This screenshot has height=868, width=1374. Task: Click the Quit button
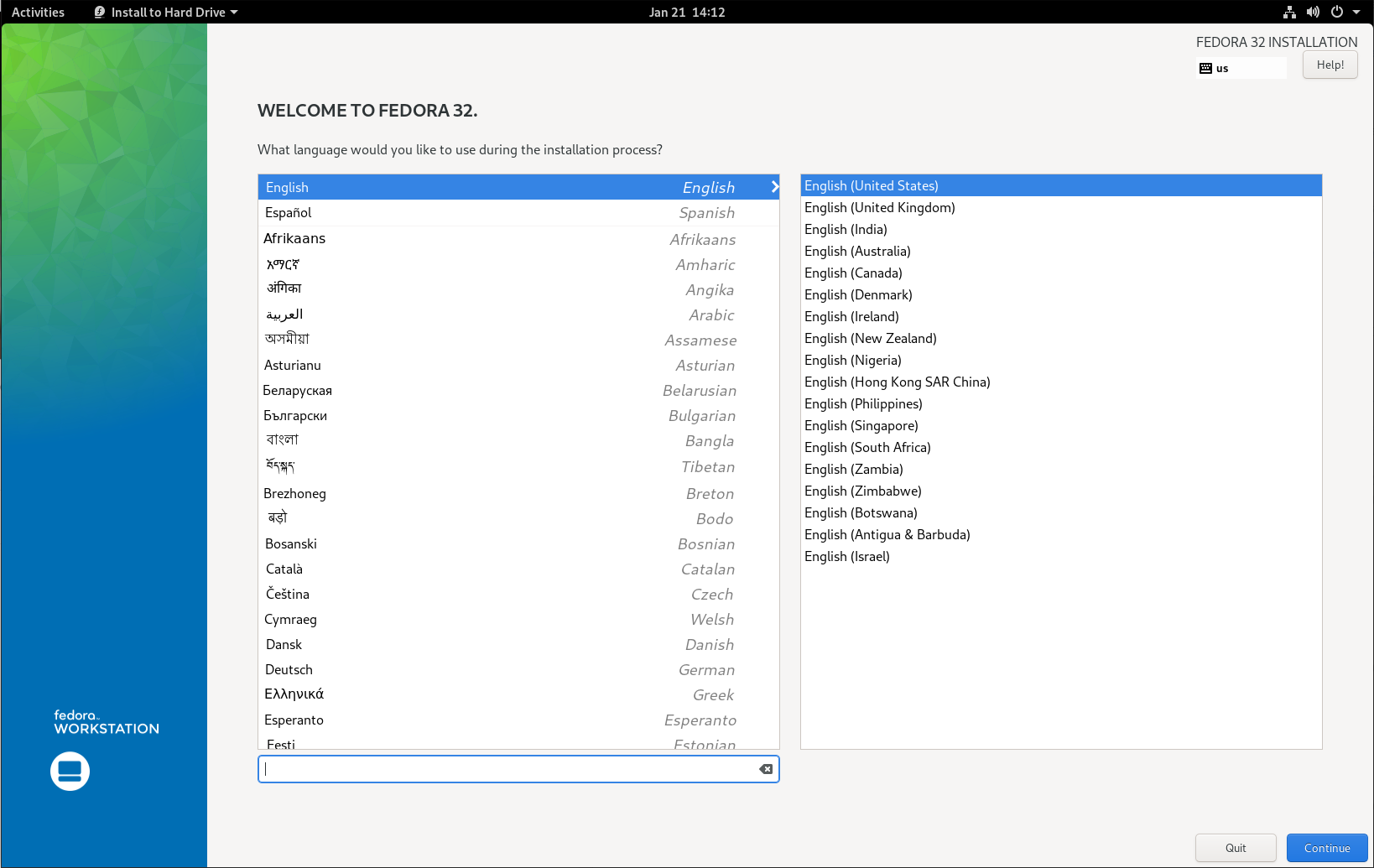click(x=1236, y=848)
